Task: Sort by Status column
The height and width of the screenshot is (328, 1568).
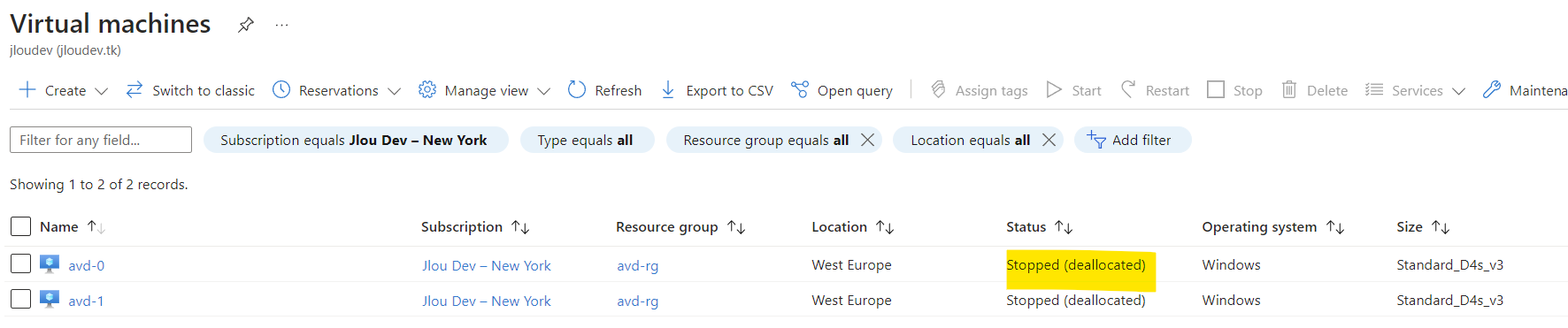Action: [1040, 227]
